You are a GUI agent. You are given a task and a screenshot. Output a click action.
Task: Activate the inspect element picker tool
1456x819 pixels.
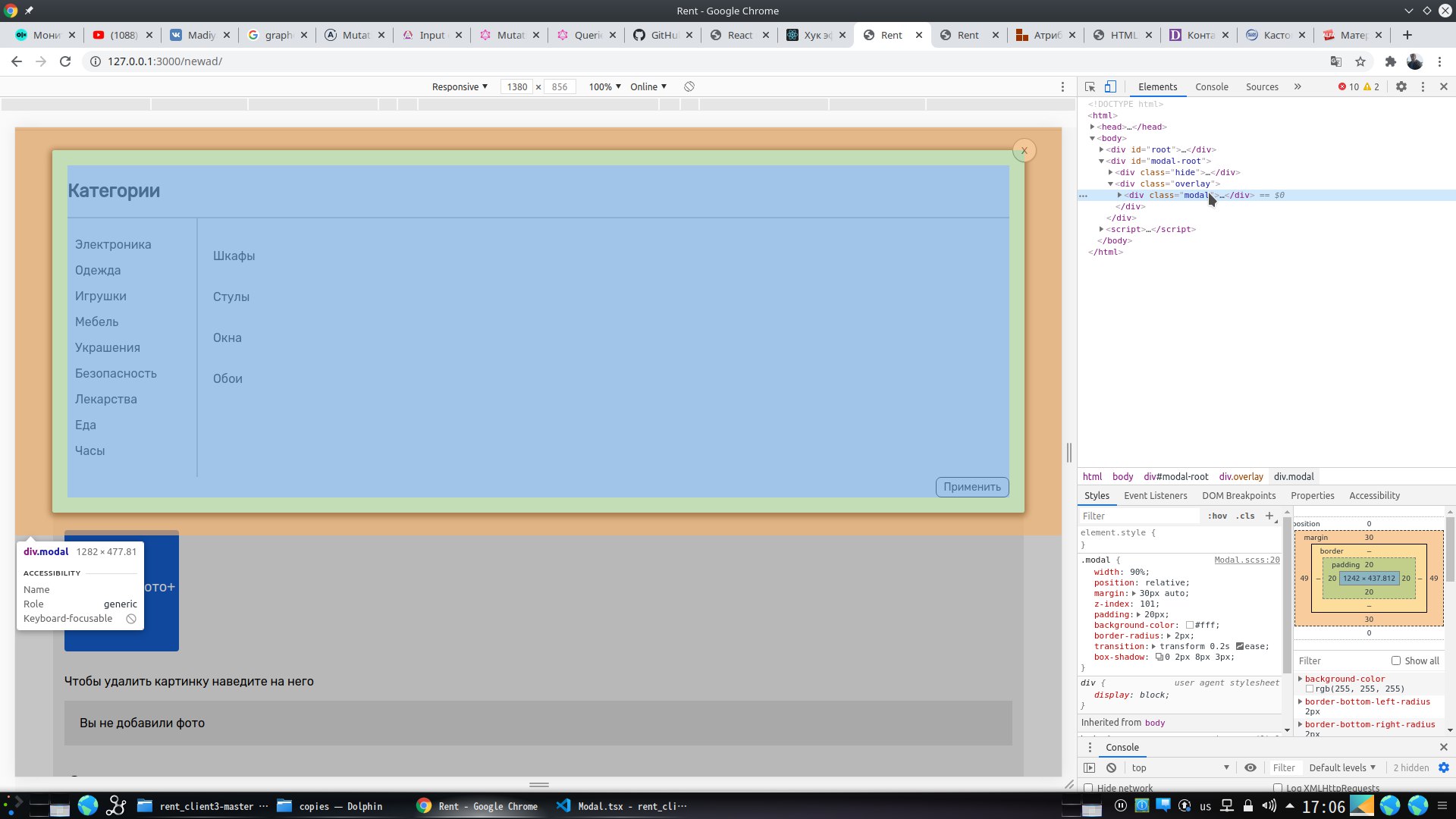coord(1090,86)
